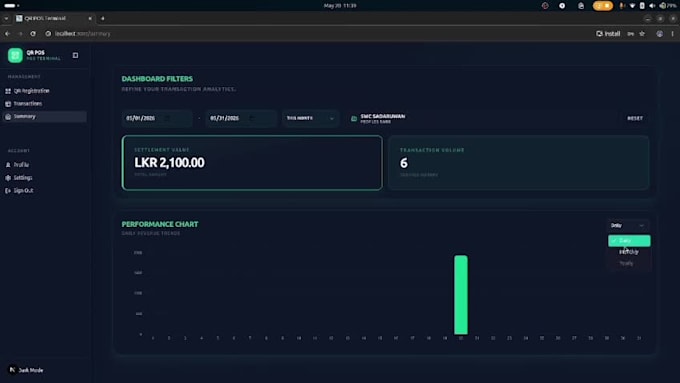Select the Yearly option in the list
This screenshot has height=383, width=680.
point(629,263)
